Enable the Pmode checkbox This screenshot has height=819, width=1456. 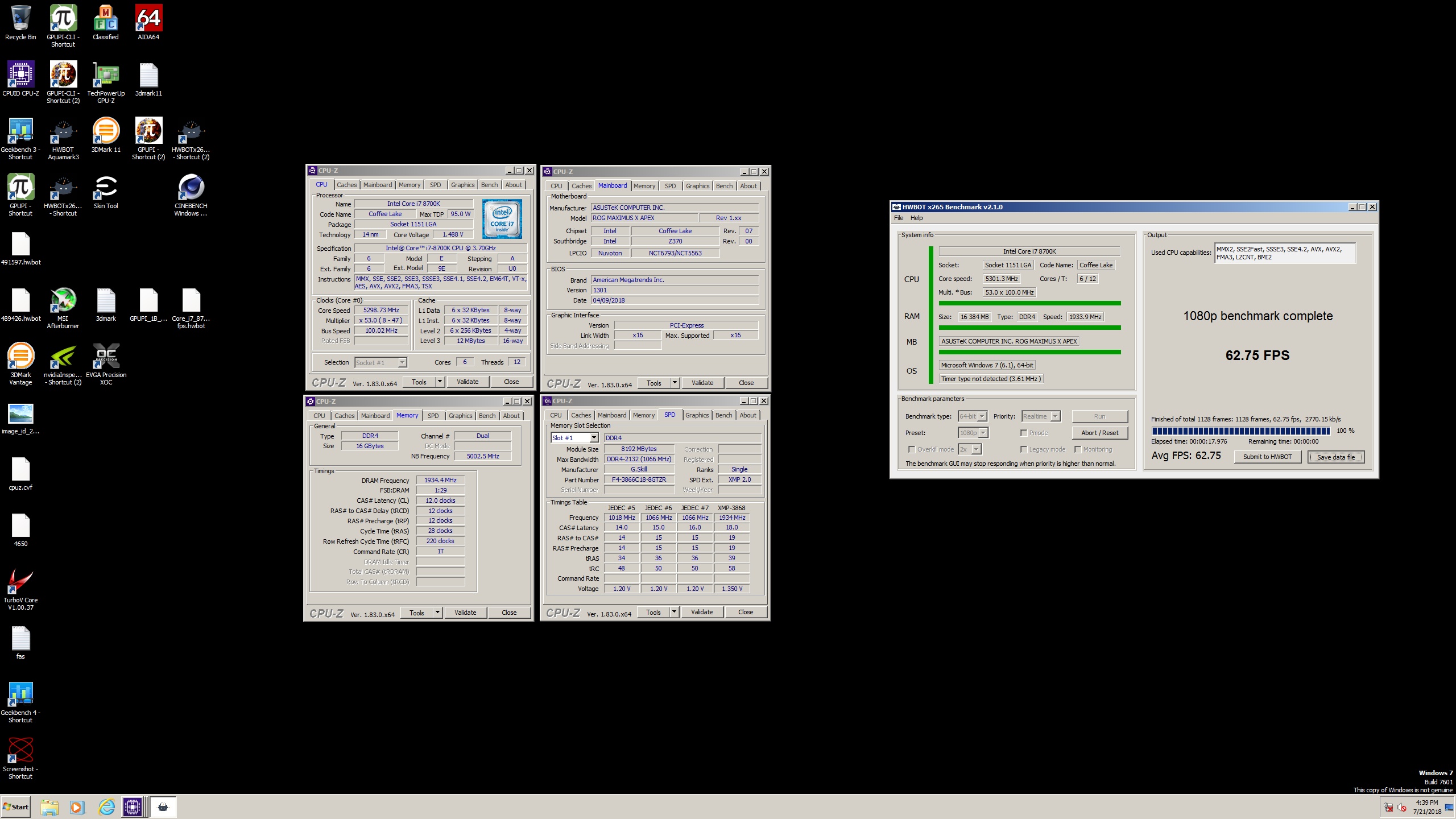1024,433
